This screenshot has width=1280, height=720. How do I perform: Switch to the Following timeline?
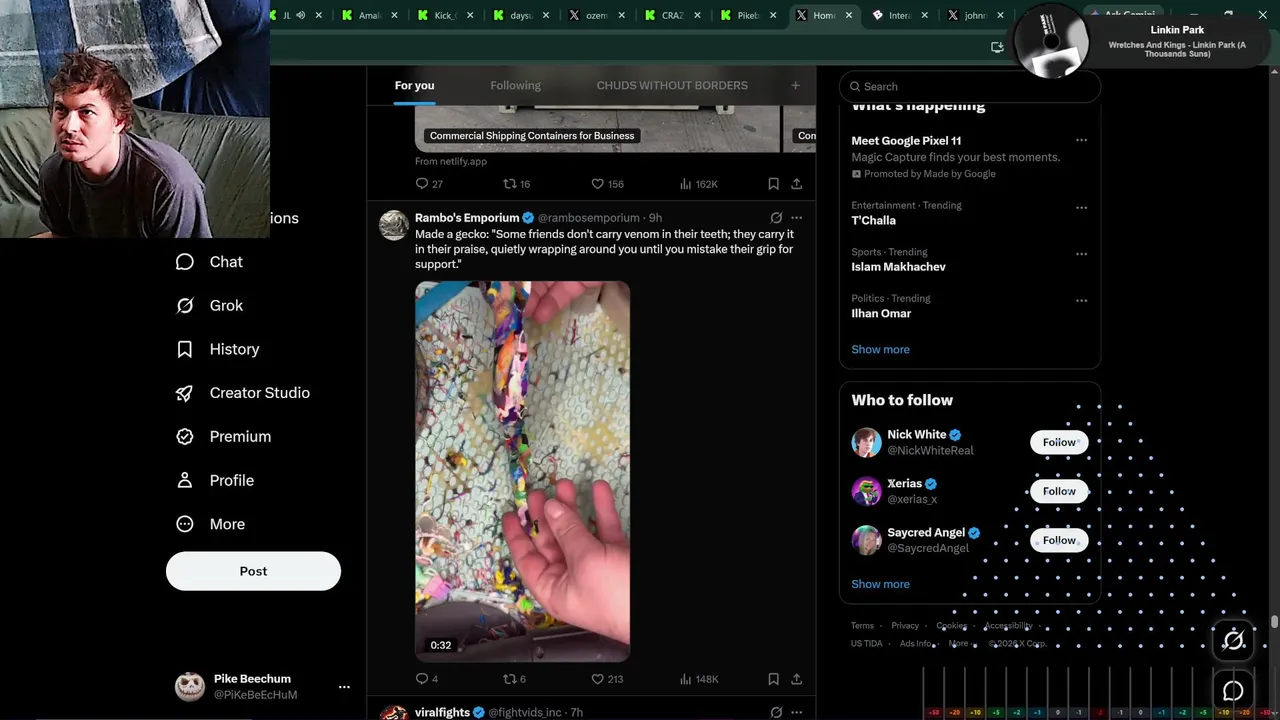pos(515,85)
